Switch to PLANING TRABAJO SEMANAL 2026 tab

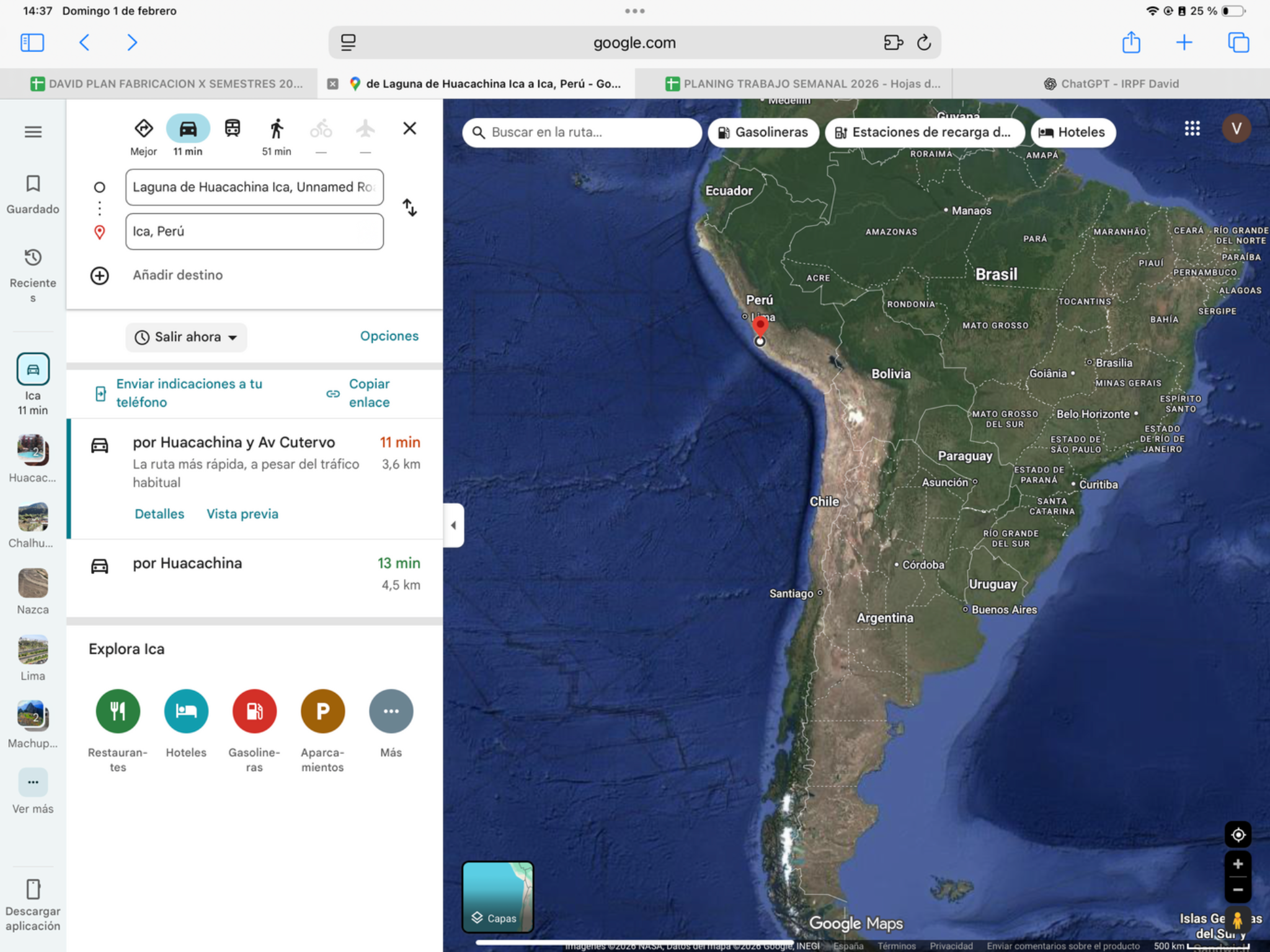pos(802,84)
